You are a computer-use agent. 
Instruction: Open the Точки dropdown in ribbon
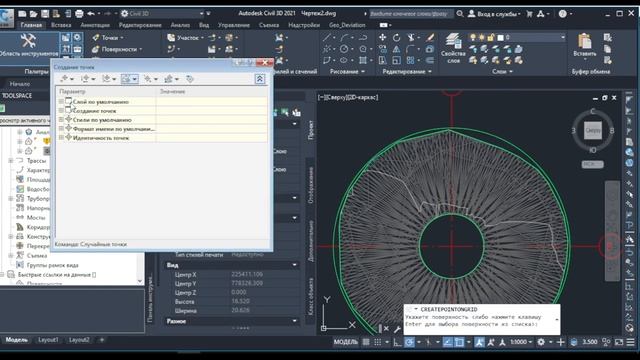[108, 38]
